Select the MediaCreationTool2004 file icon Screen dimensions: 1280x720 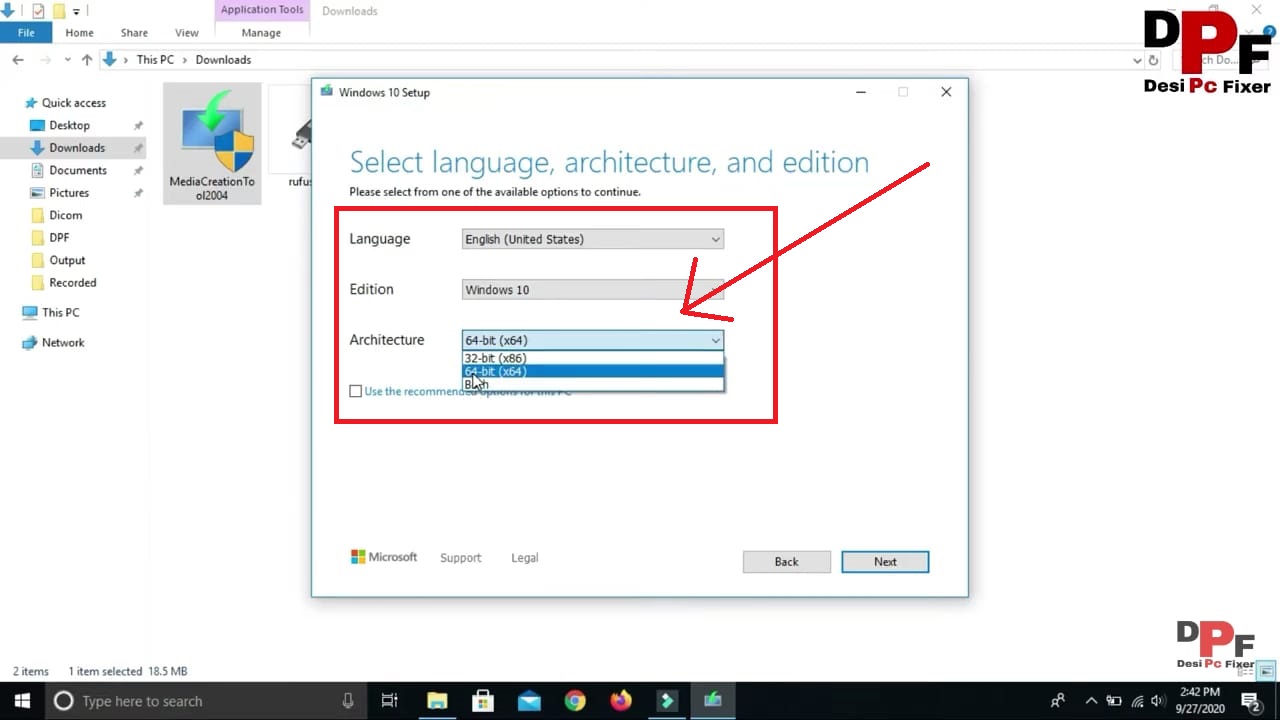[212, 145]
